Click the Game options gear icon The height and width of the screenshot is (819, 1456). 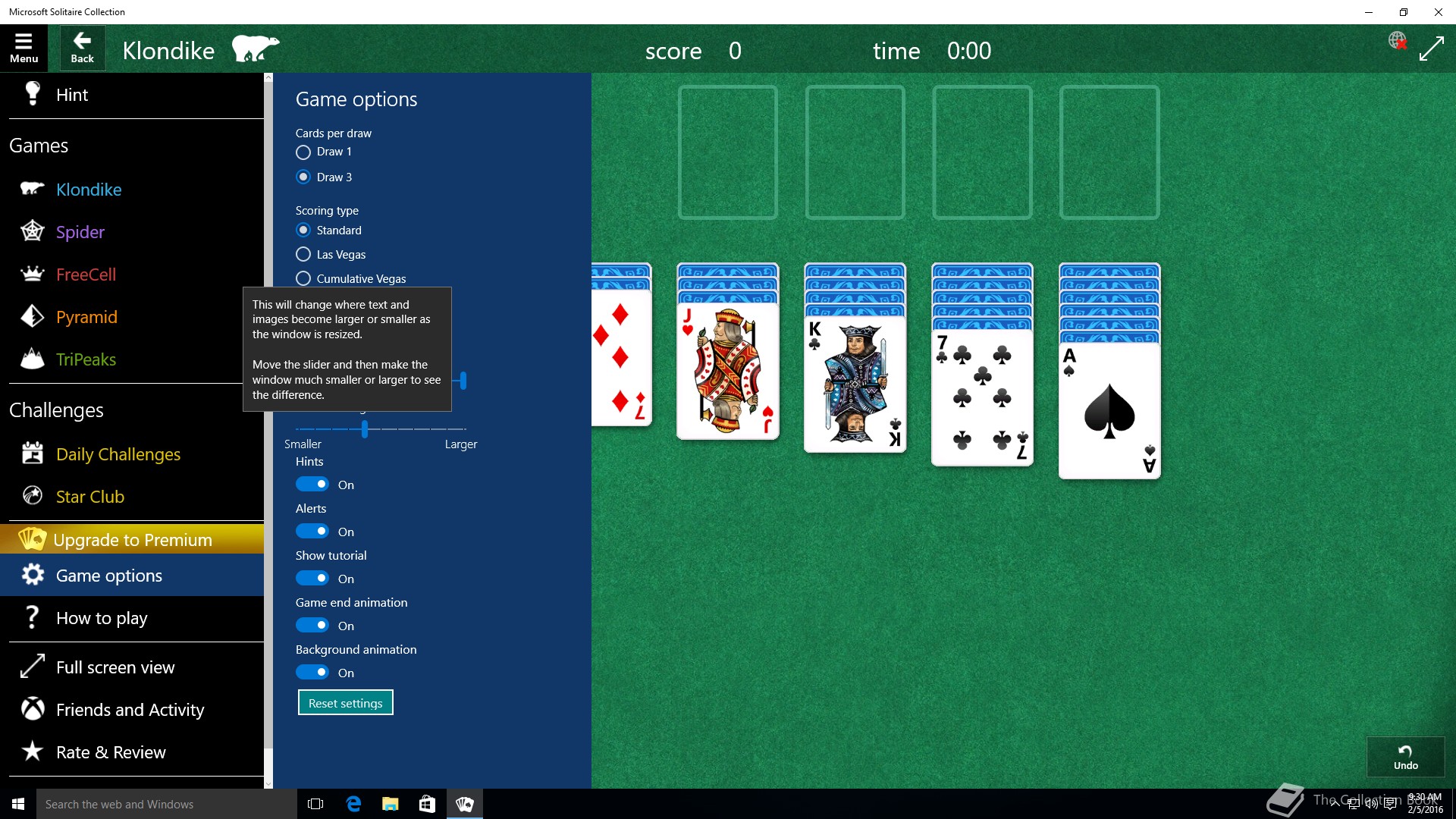click(32, 575)
